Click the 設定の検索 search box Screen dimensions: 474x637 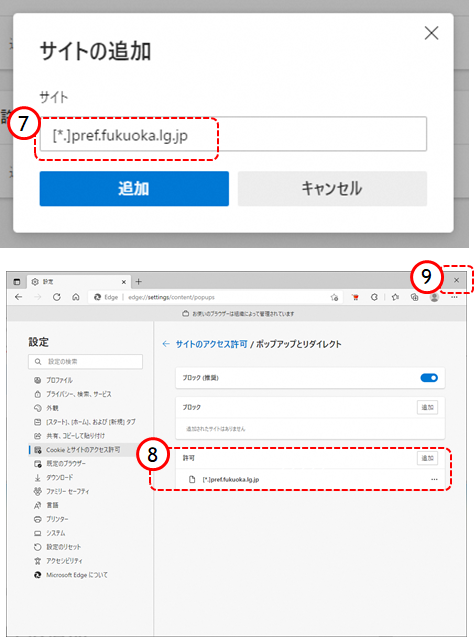tap(85, 362)
